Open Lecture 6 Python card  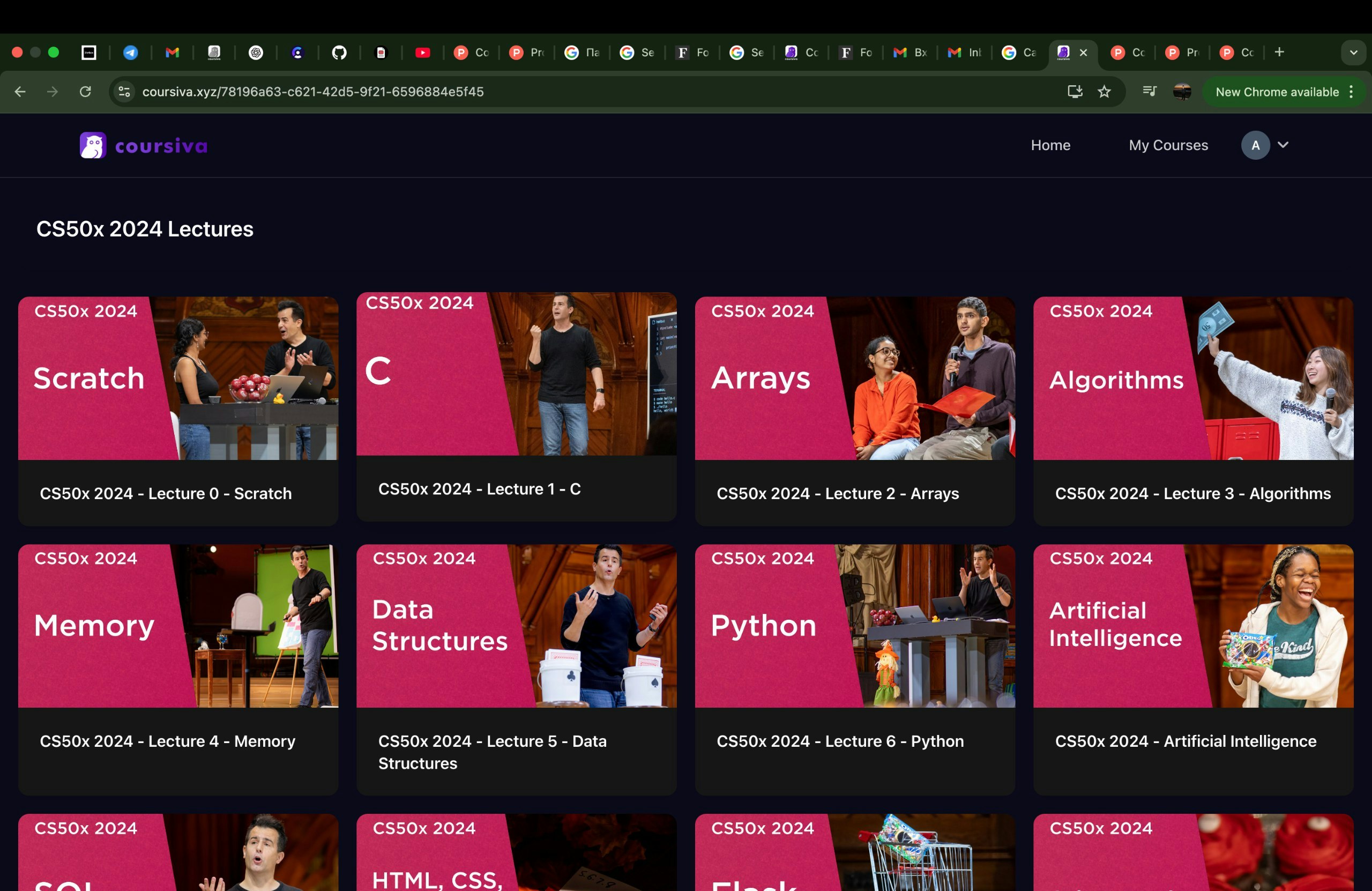(854, 669)
